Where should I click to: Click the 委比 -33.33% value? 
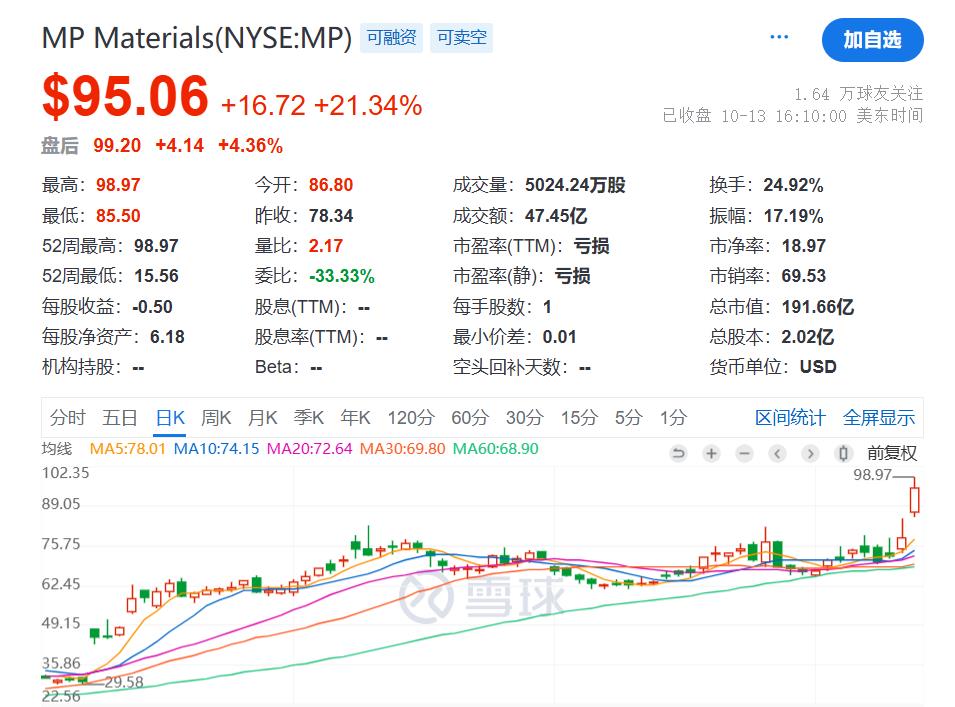point(341,276)
